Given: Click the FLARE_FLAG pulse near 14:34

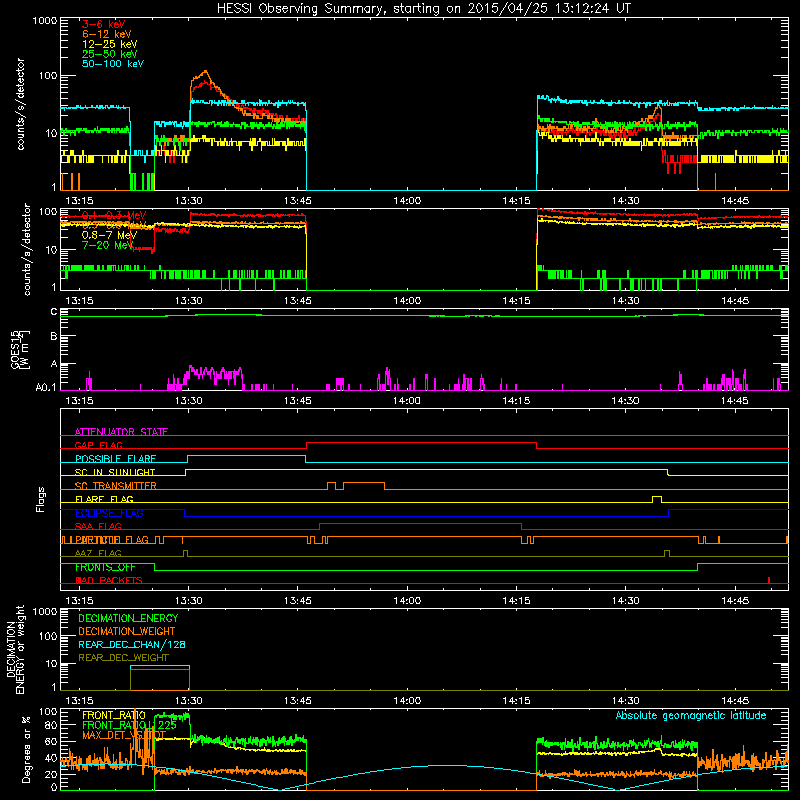Looking at the screenshot, I should [657, 498].
